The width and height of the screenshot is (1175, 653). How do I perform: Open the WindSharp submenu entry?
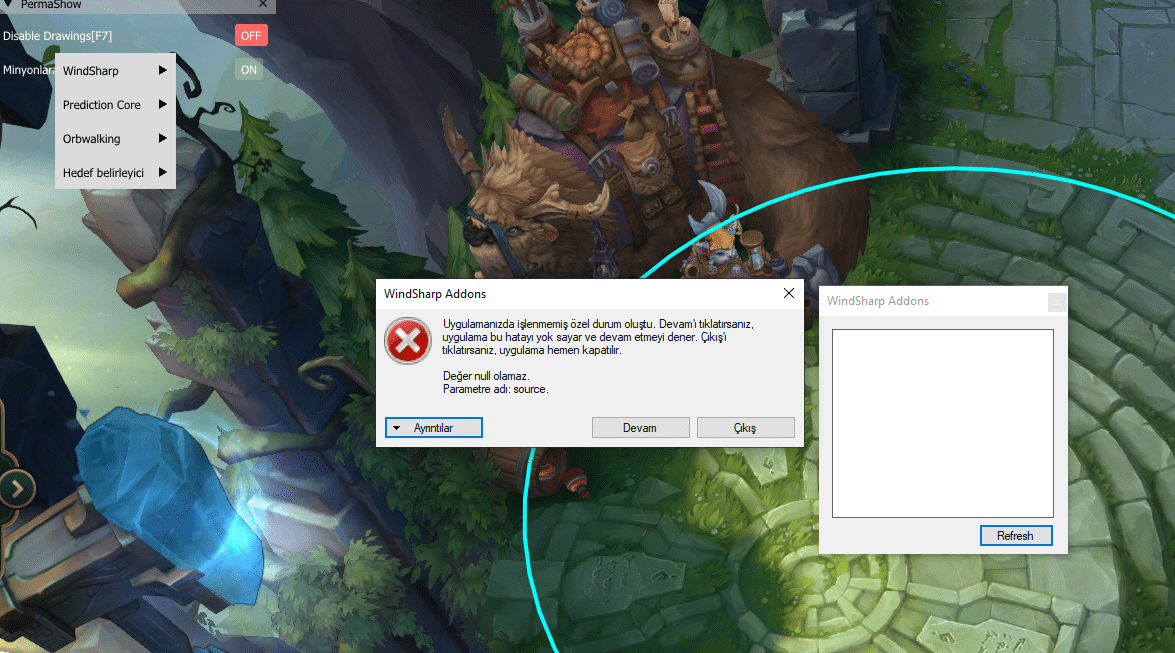coord(115,70)
